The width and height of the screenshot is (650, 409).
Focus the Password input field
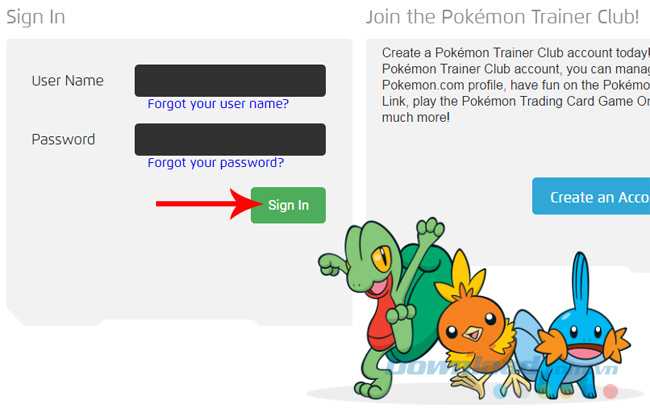(230, 139)
